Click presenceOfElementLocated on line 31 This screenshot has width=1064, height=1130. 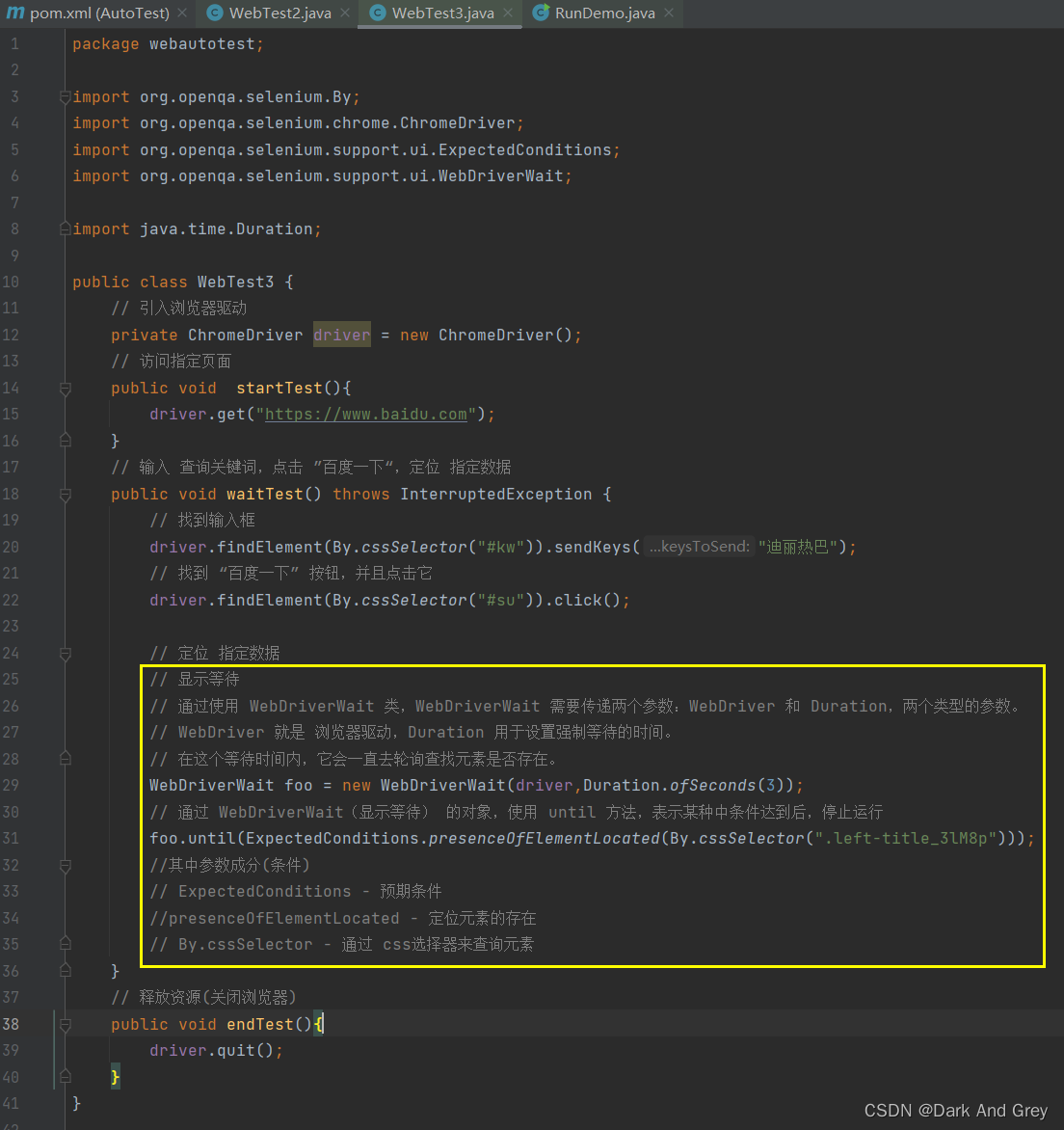pyautogui.click(x=545, y=838)
